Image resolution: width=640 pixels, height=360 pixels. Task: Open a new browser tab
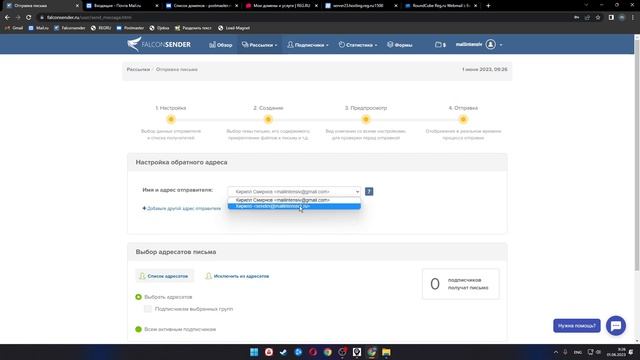(x=488, y=6)
